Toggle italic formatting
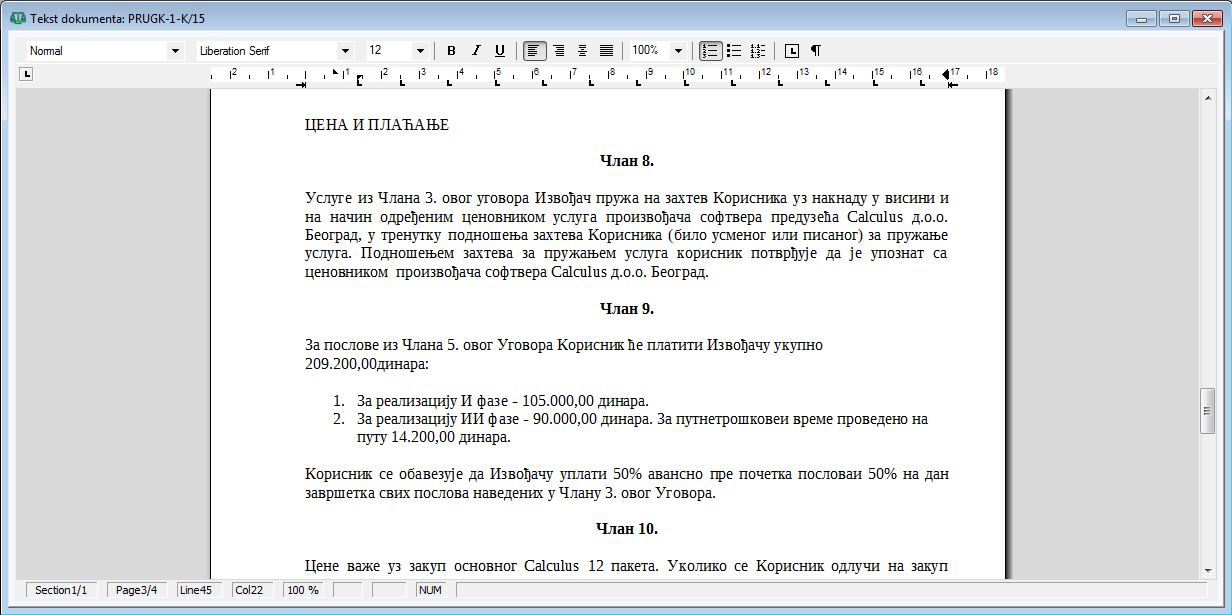 476,51
